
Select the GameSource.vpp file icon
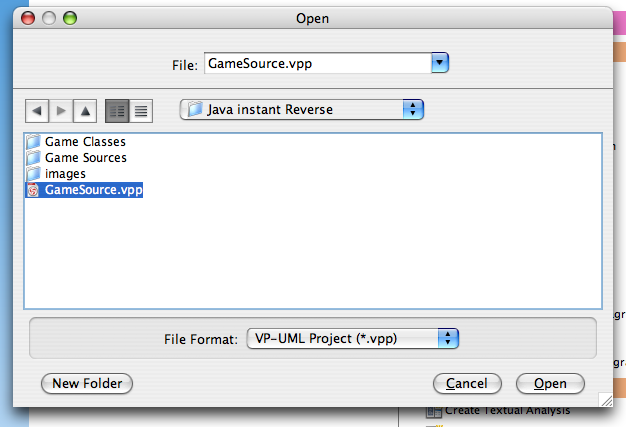[33, 190]
